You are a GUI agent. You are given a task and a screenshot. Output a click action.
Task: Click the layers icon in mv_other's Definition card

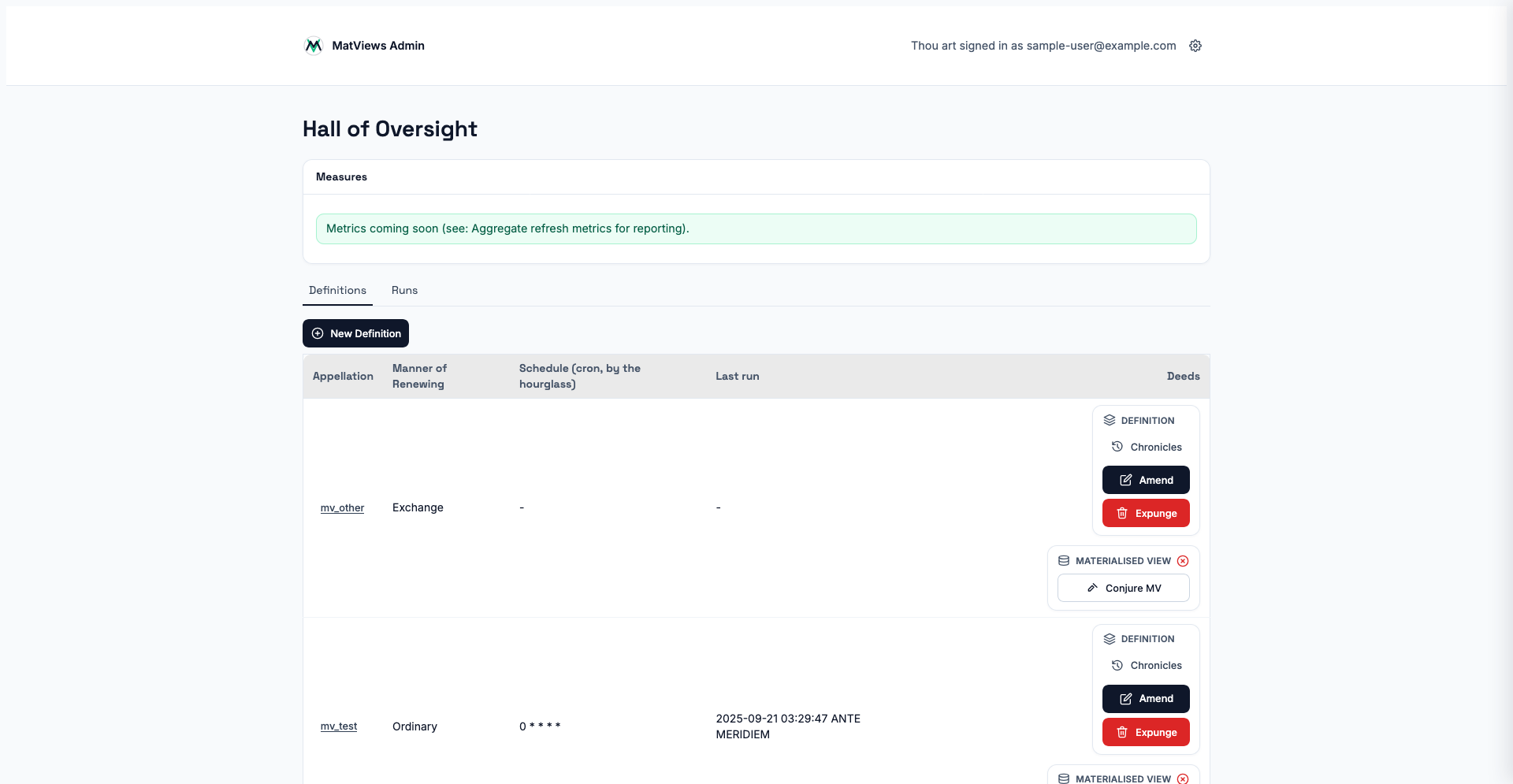[1110, 421]
